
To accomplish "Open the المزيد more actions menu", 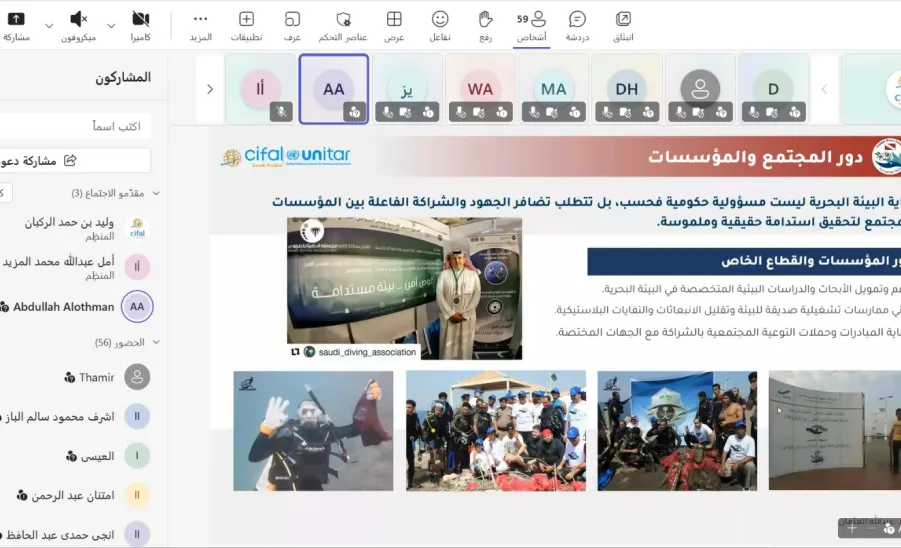I will [x=201, y=26].
